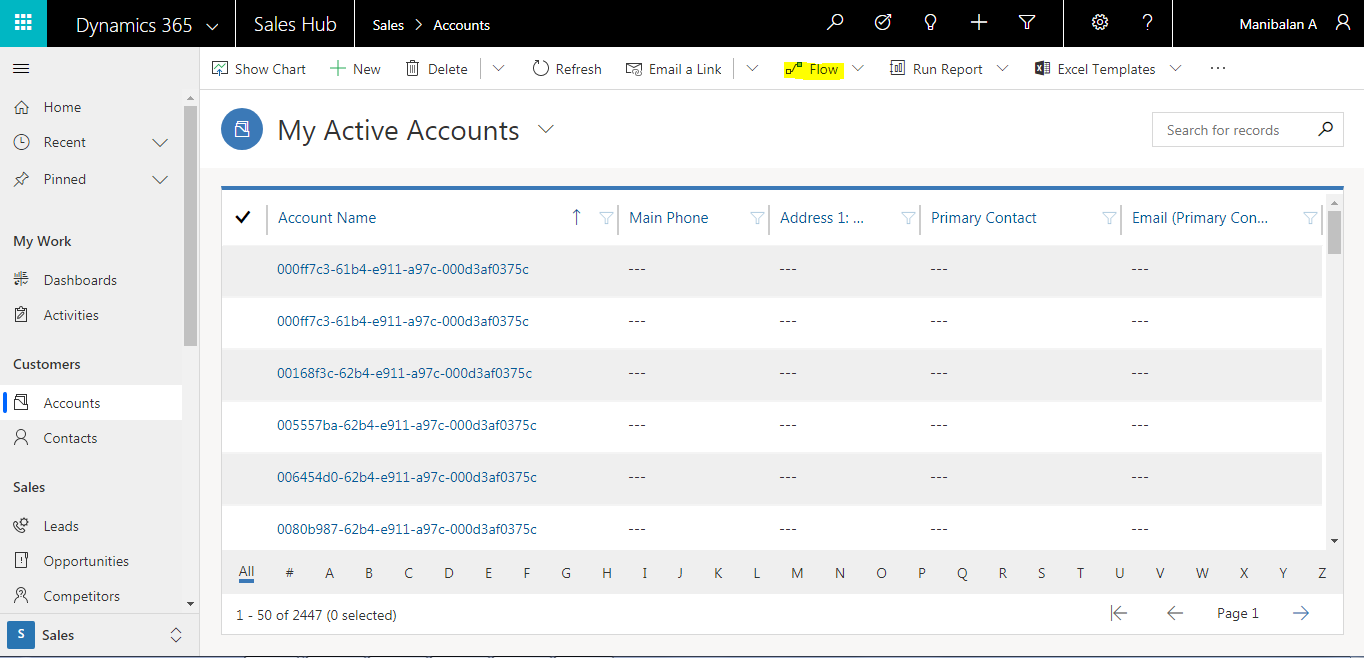
Task: Filter records by letter M
Action: tap(797, 573)
